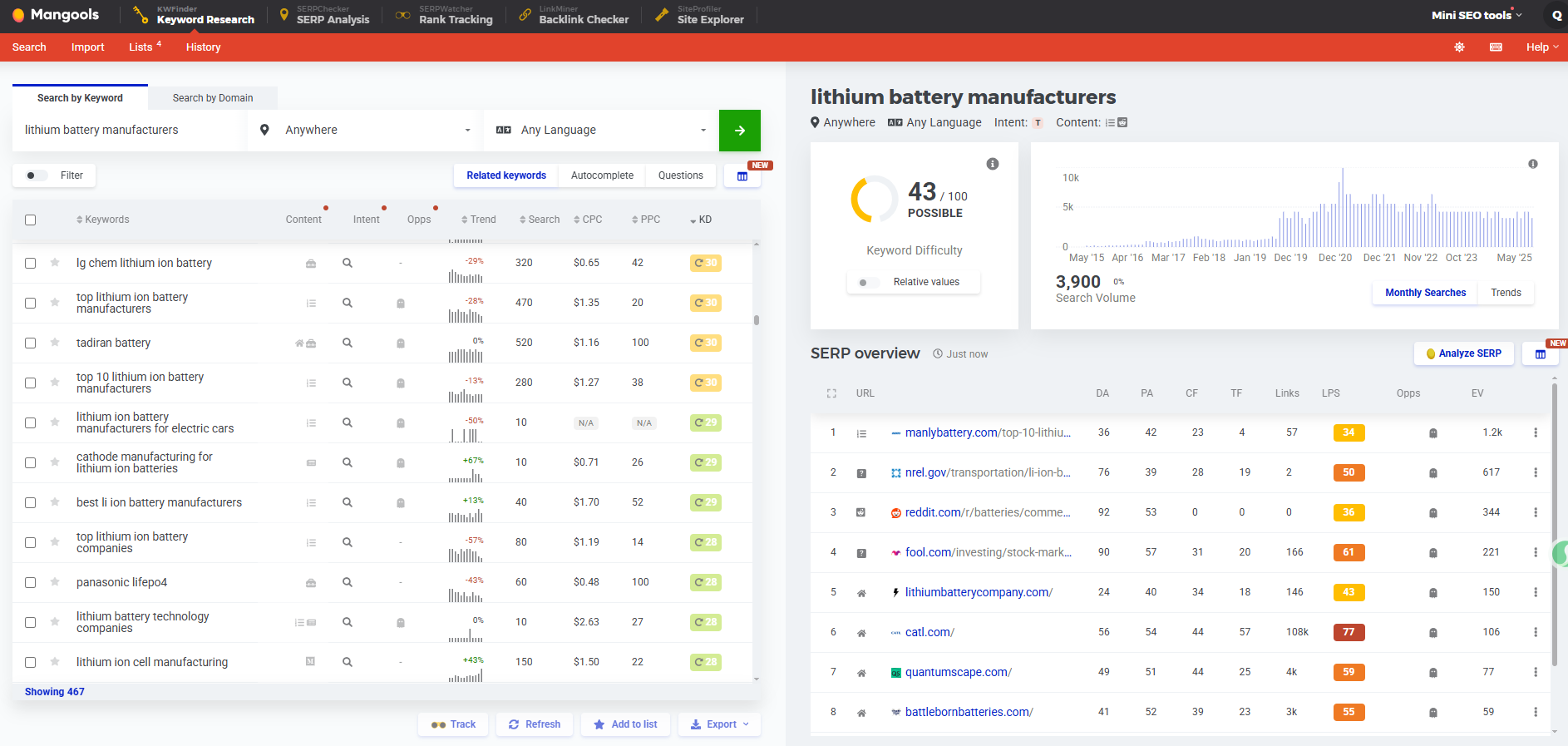Check panasonic lifepo4 row checkbox
This screenshot has height=746, width=1568.
pyautogui.click(x=31, y=583)
